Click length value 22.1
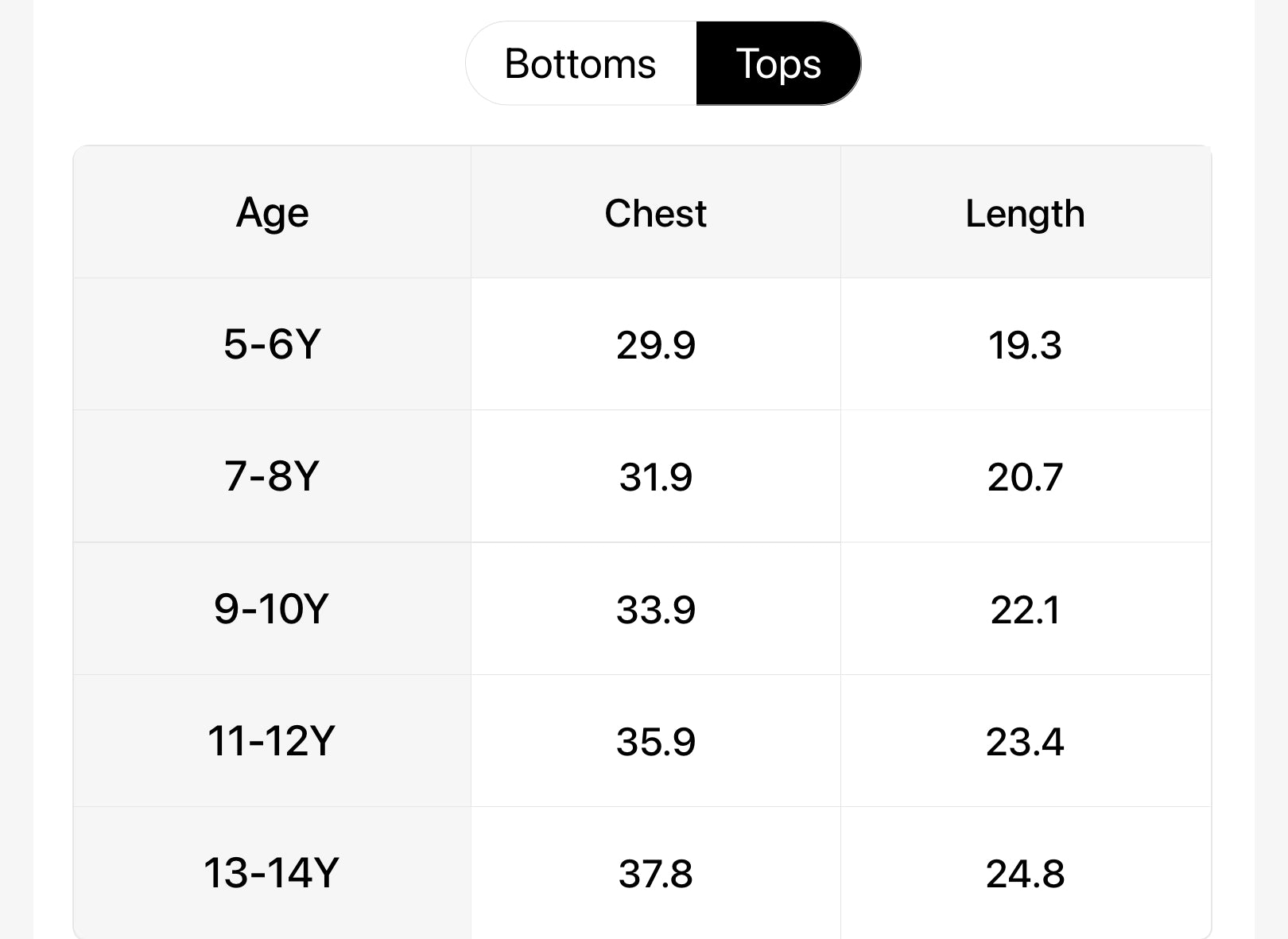The height and width of the screenshot is (939, 1288). 1025,610
